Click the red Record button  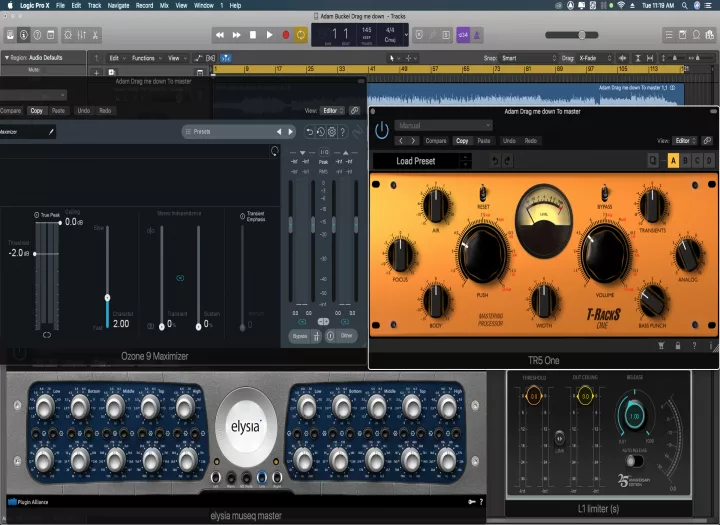286,35
